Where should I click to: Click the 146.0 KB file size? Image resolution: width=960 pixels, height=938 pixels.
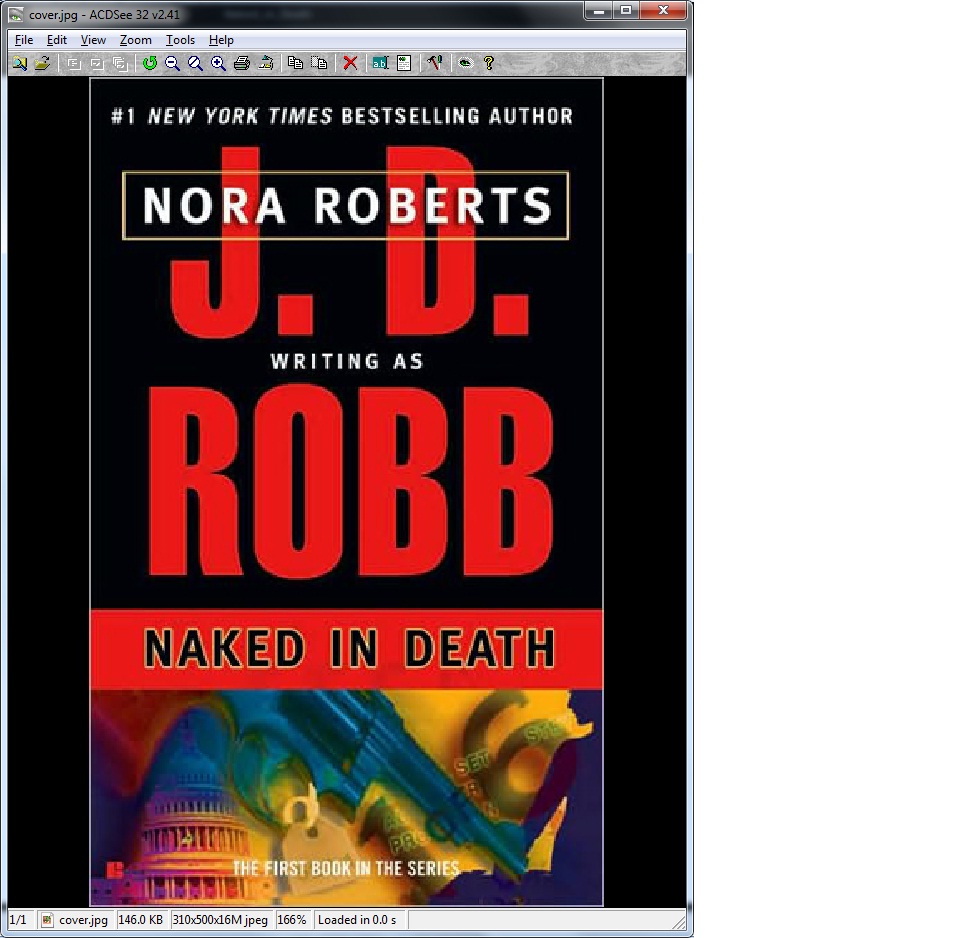click(x=141, y=920)
